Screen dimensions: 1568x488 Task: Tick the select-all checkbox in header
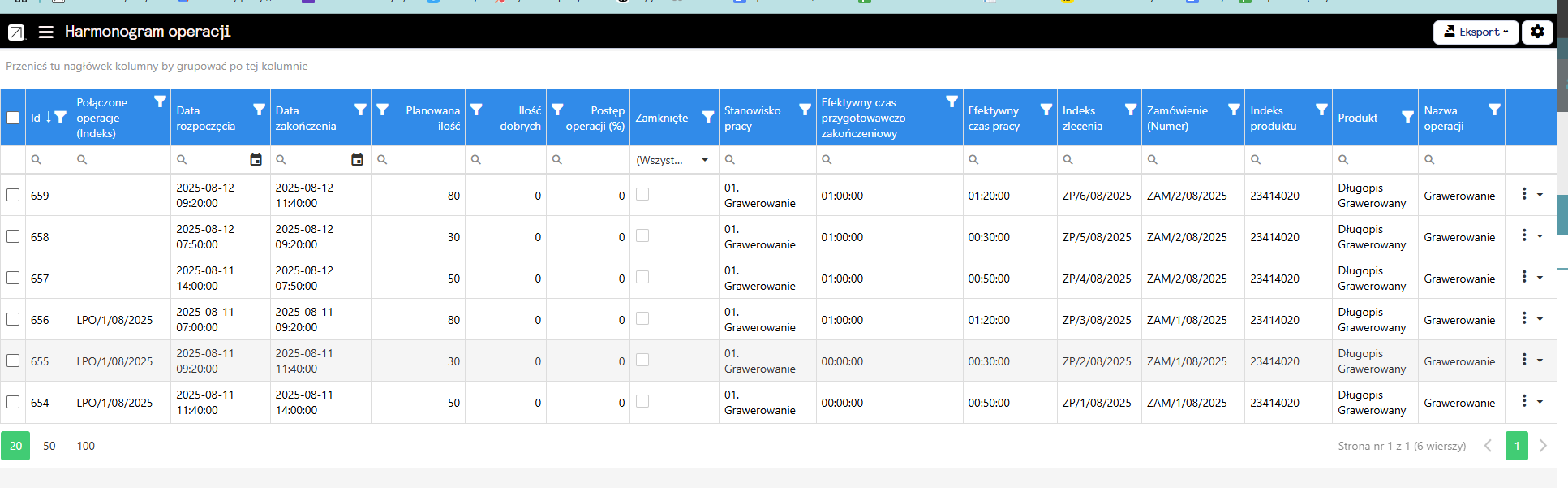point(13,118)
